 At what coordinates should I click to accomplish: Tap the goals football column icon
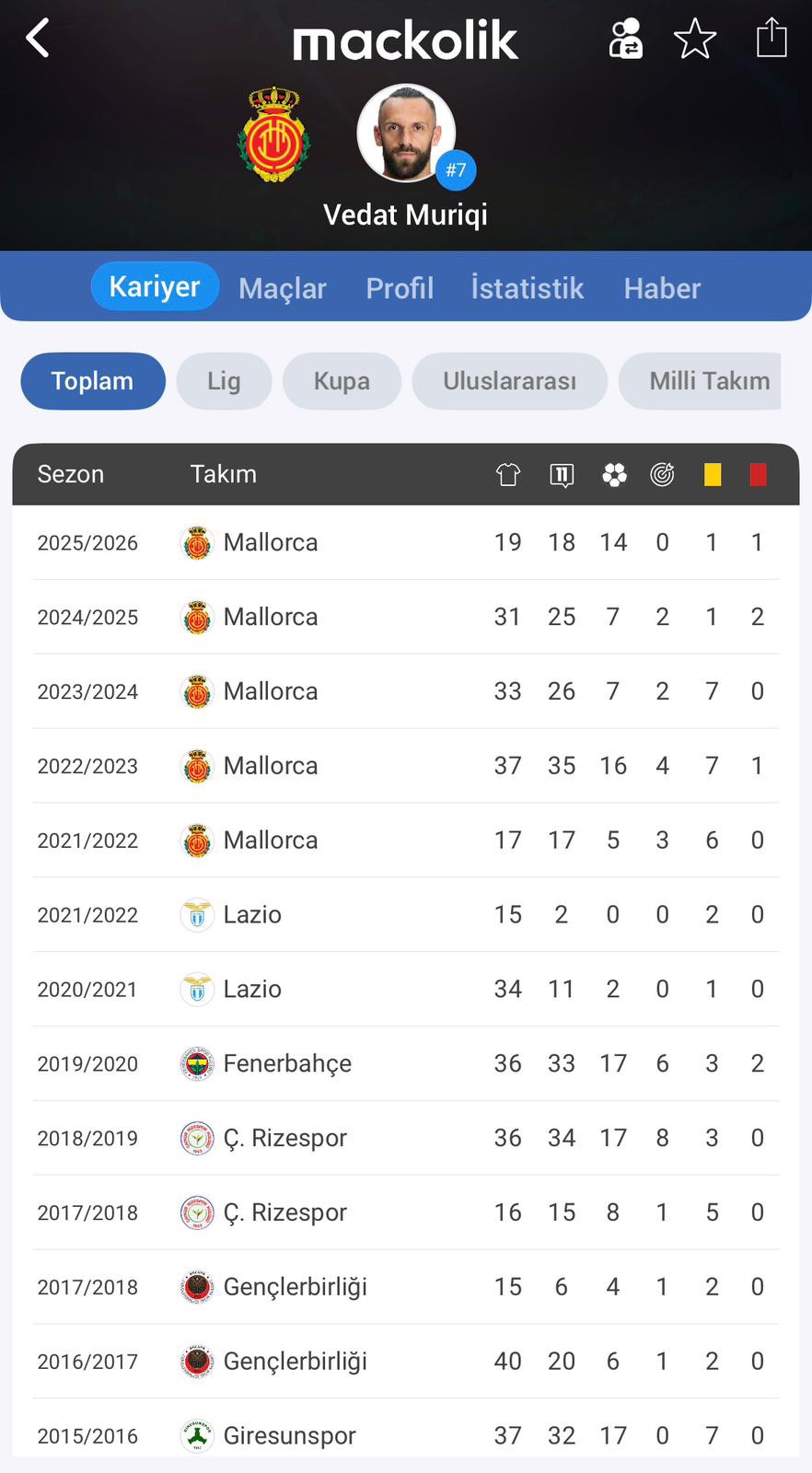coord(614,474)
